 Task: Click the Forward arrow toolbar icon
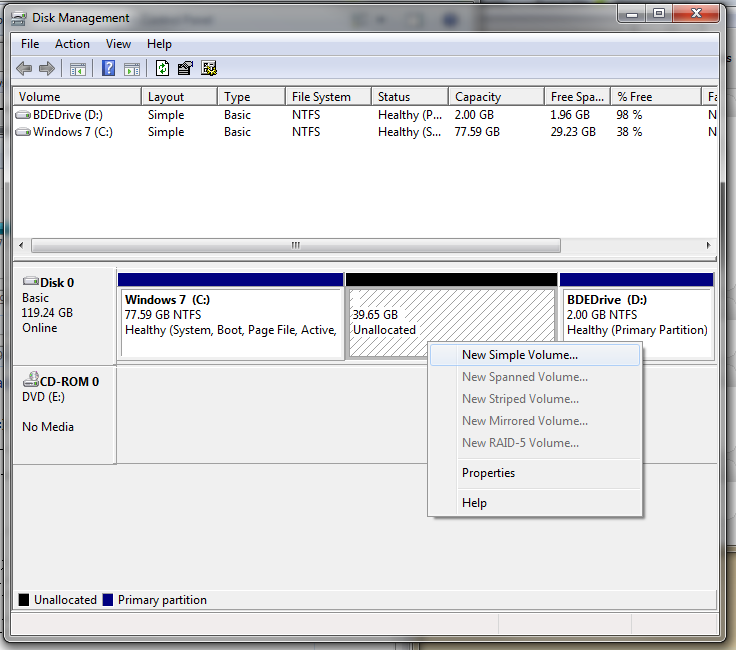[x=46, y=69]
